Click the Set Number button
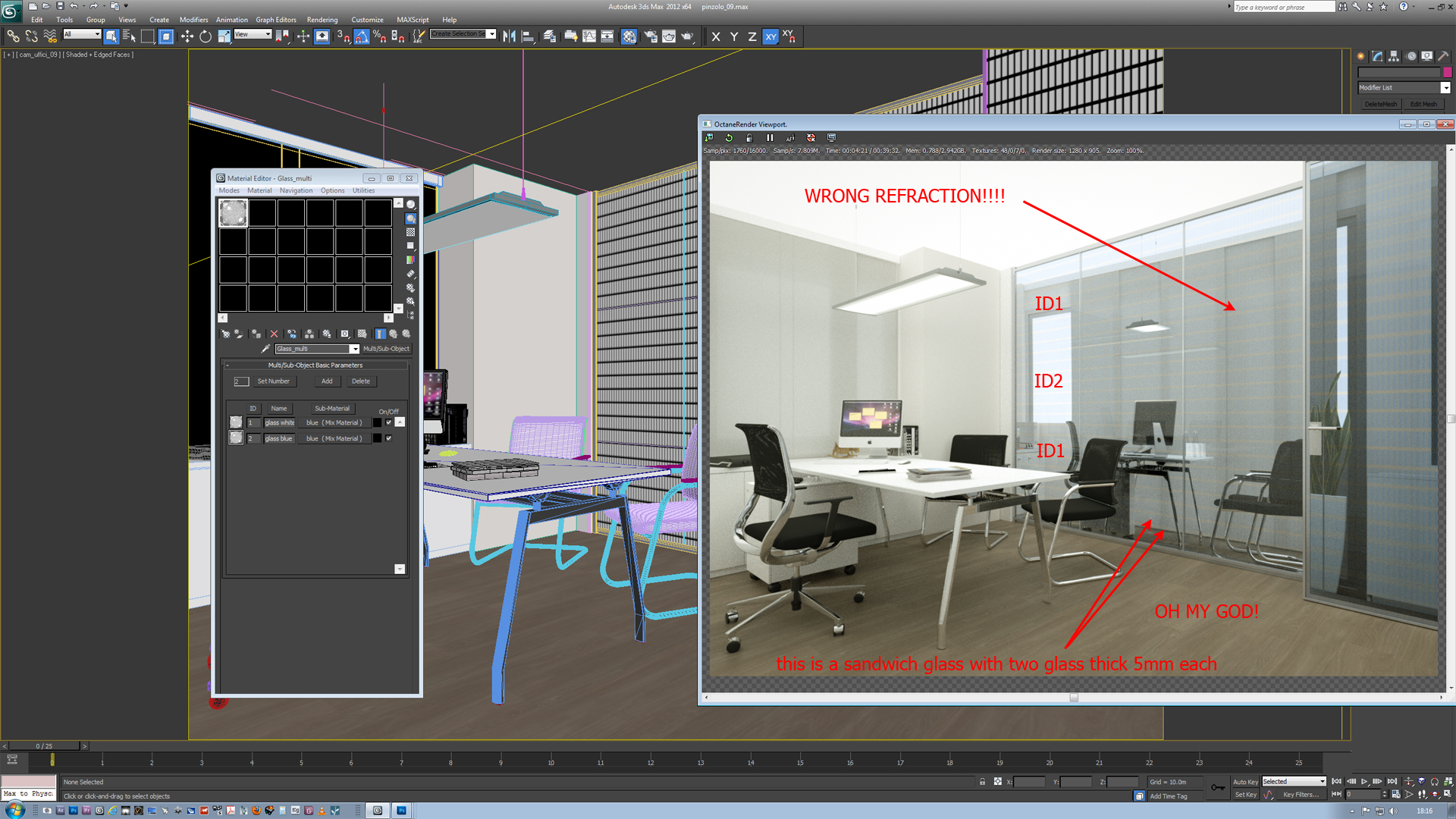The height and width of the screenshot is (819, 1456). 273,381
